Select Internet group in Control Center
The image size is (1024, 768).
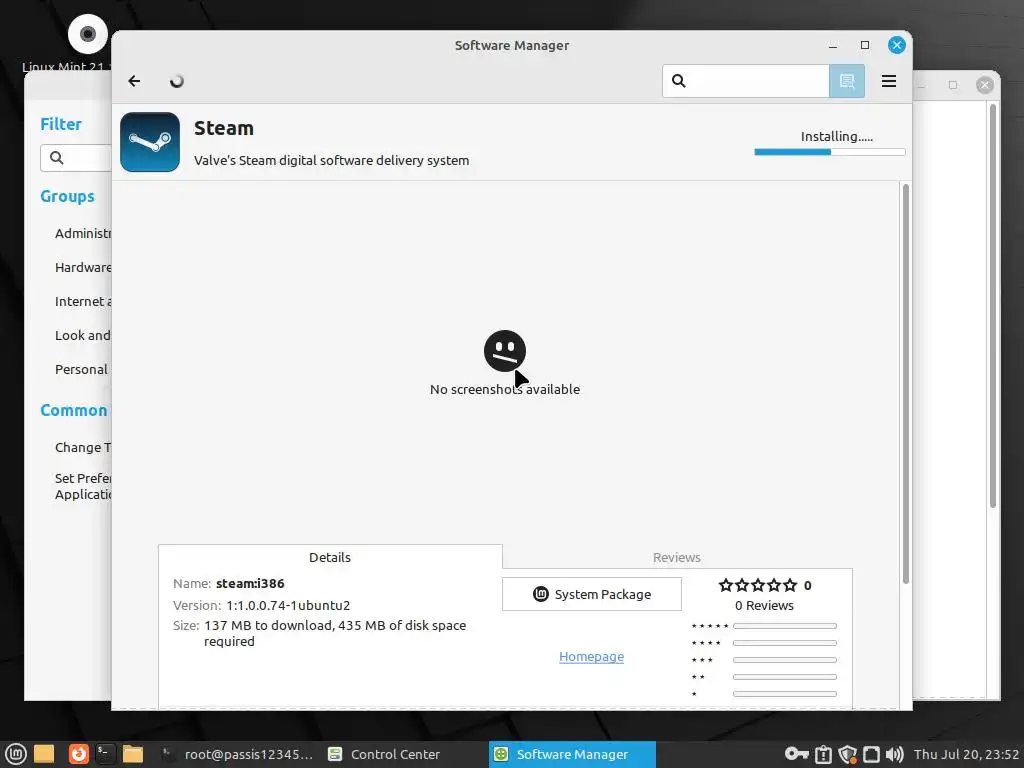coord(83,301)
